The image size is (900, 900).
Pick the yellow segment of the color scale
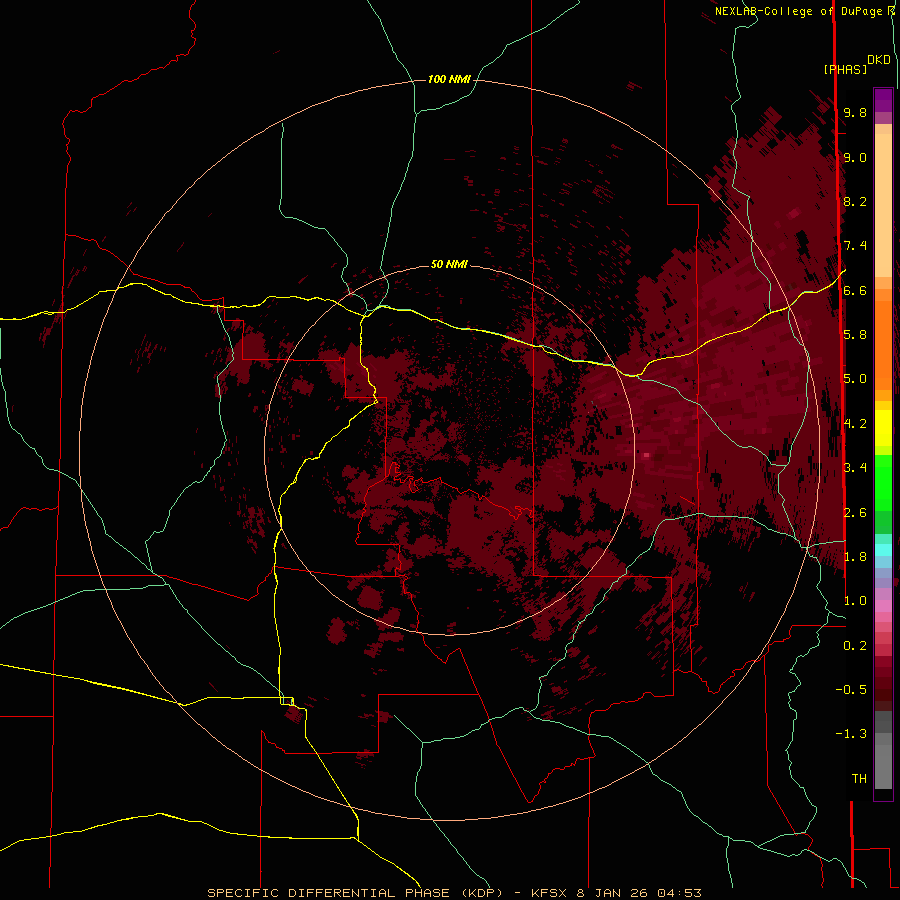tap(883, 428)
